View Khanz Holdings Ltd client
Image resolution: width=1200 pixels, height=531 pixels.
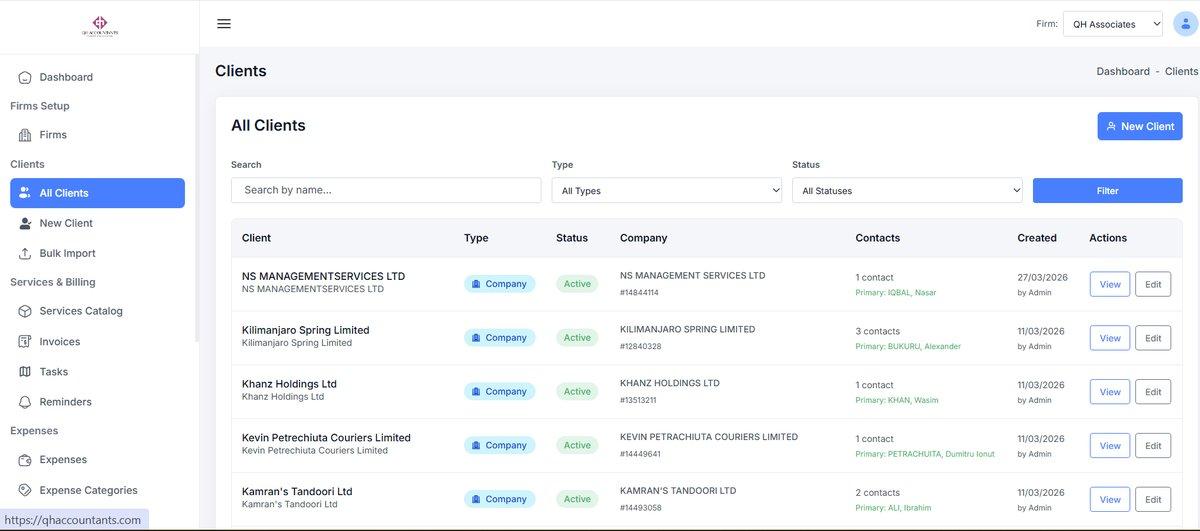[x=1110, y=392]
